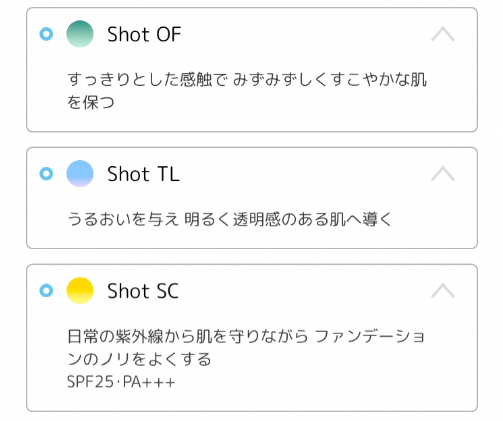Click the すっきりとした感触で description line
This screenshot has height=421, width=503.
[247, 80]
